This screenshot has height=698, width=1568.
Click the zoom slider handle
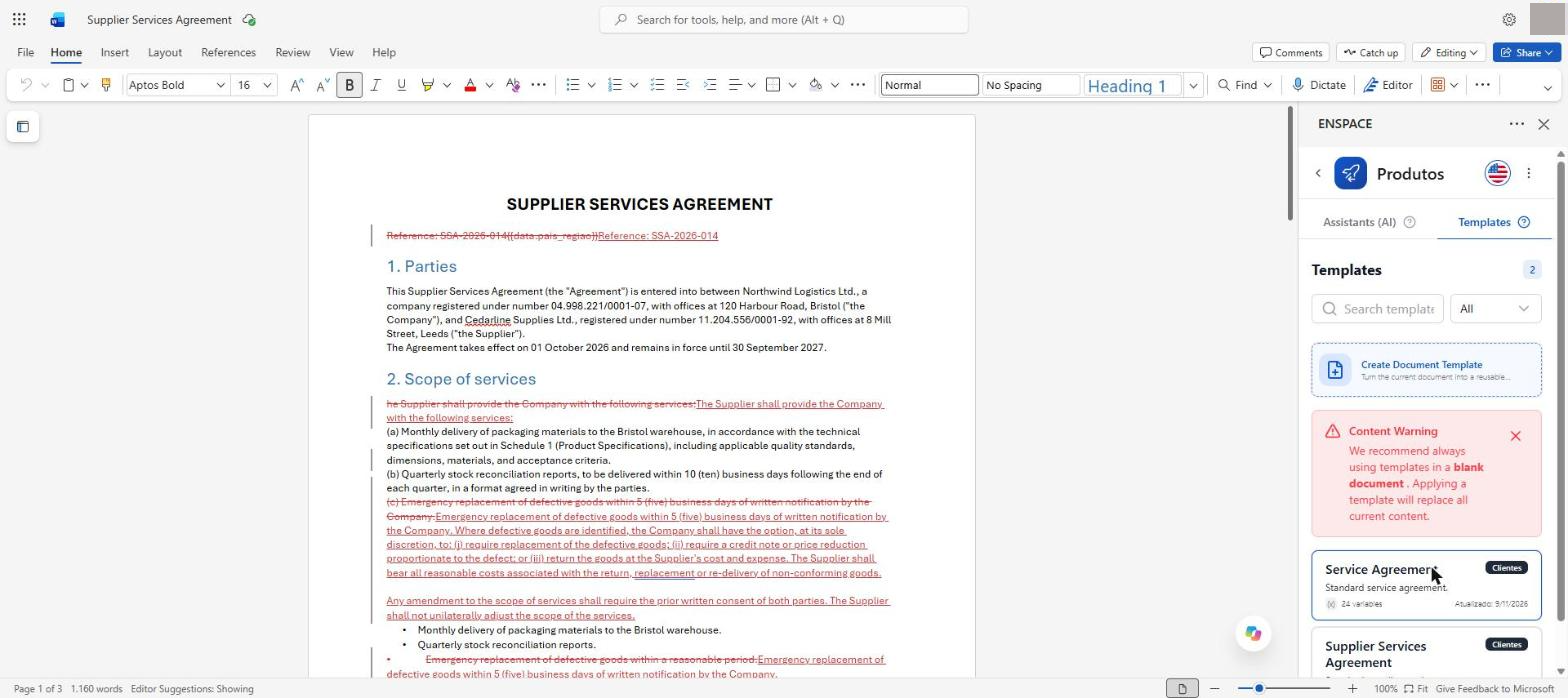pyautogui.click(x=1259, y=689)
